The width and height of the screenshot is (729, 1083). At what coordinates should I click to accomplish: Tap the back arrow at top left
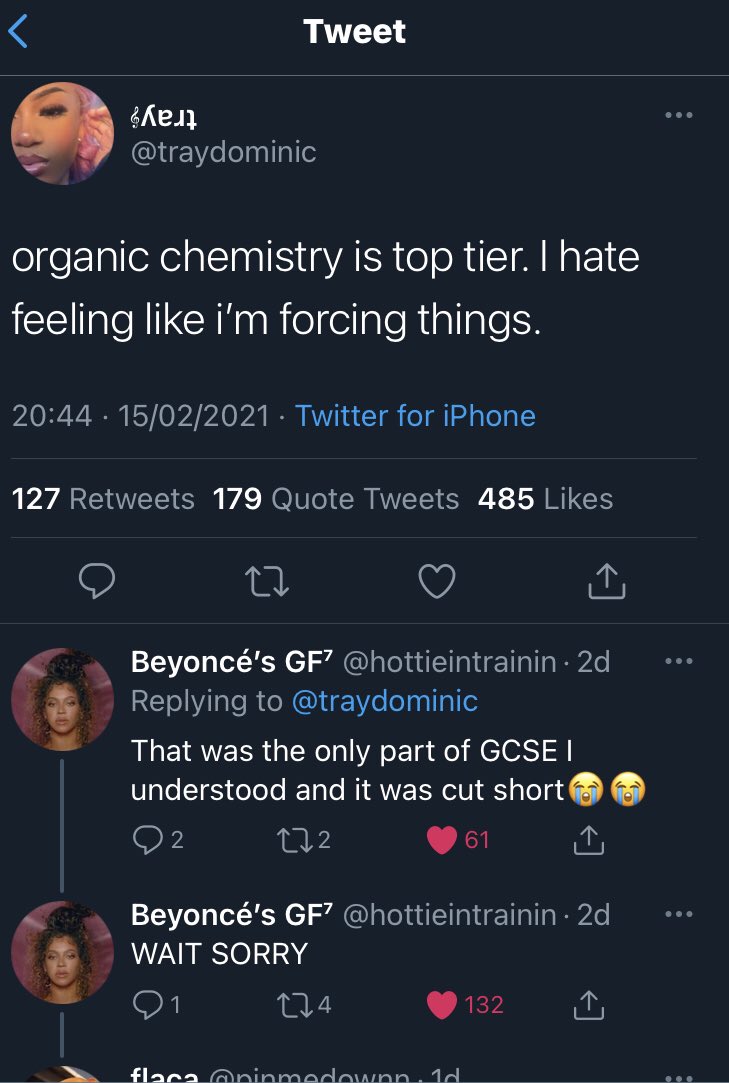pos(20,32)
